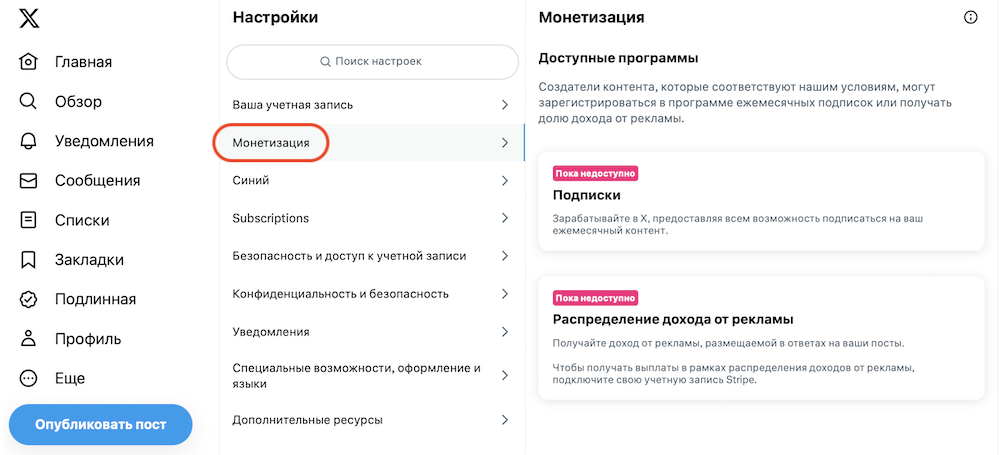Focus the Поиск настроек search field

[372, 62]
